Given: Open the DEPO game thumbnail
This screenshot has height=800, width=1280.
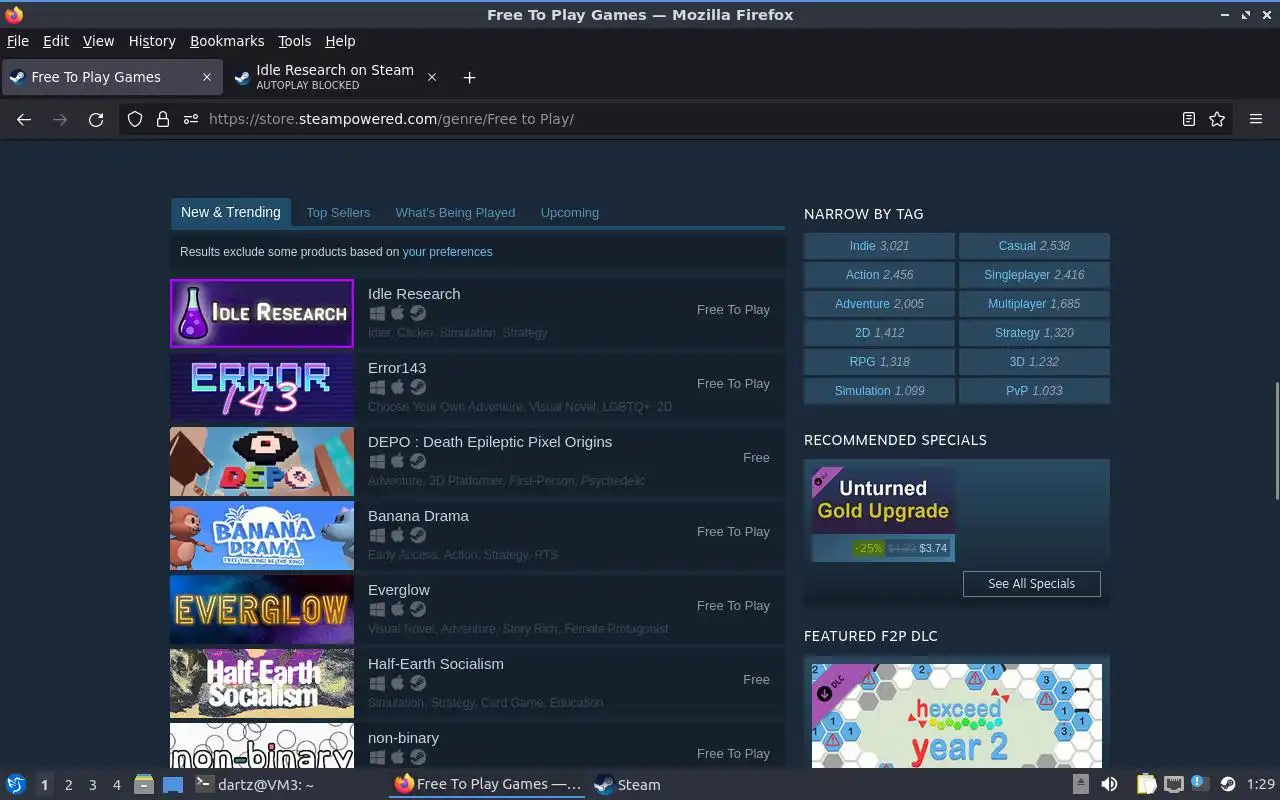Looking at the screenshot, I should 262,461.
